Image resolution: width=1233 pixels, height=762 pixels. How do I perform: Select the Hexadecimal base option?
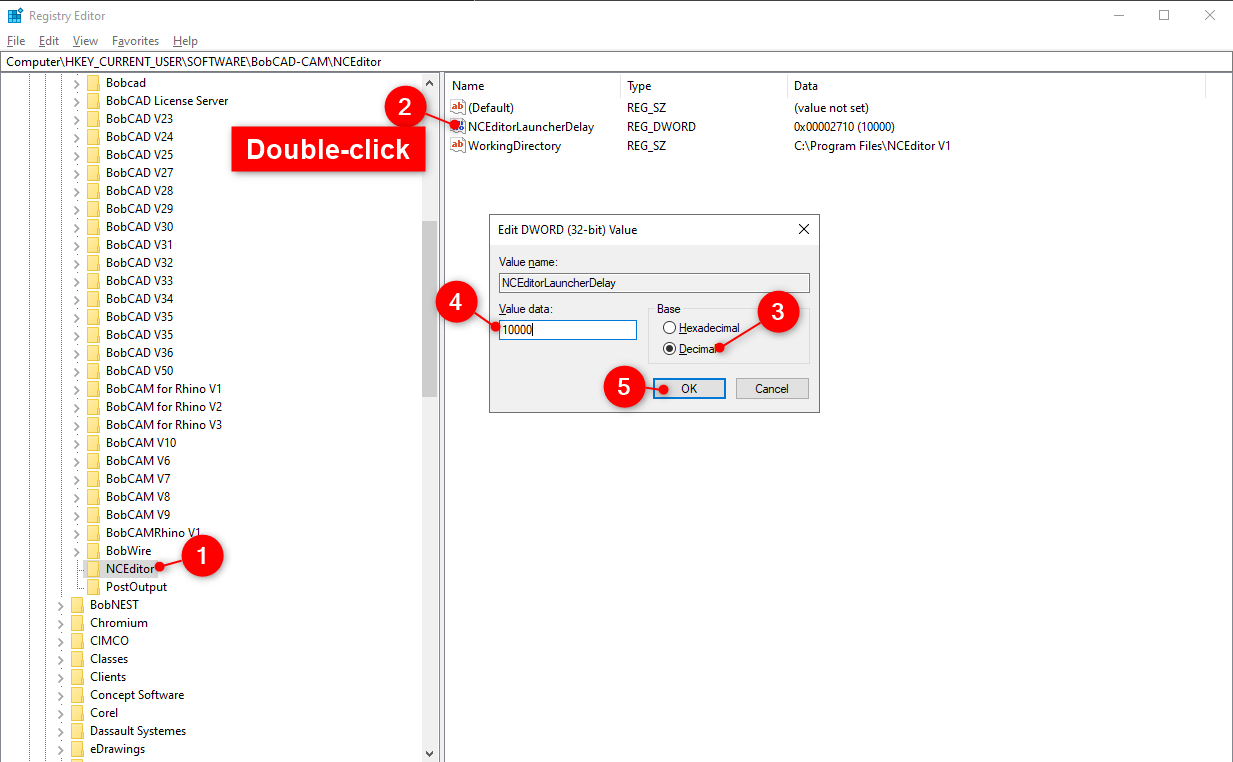(x=669, y=328)
